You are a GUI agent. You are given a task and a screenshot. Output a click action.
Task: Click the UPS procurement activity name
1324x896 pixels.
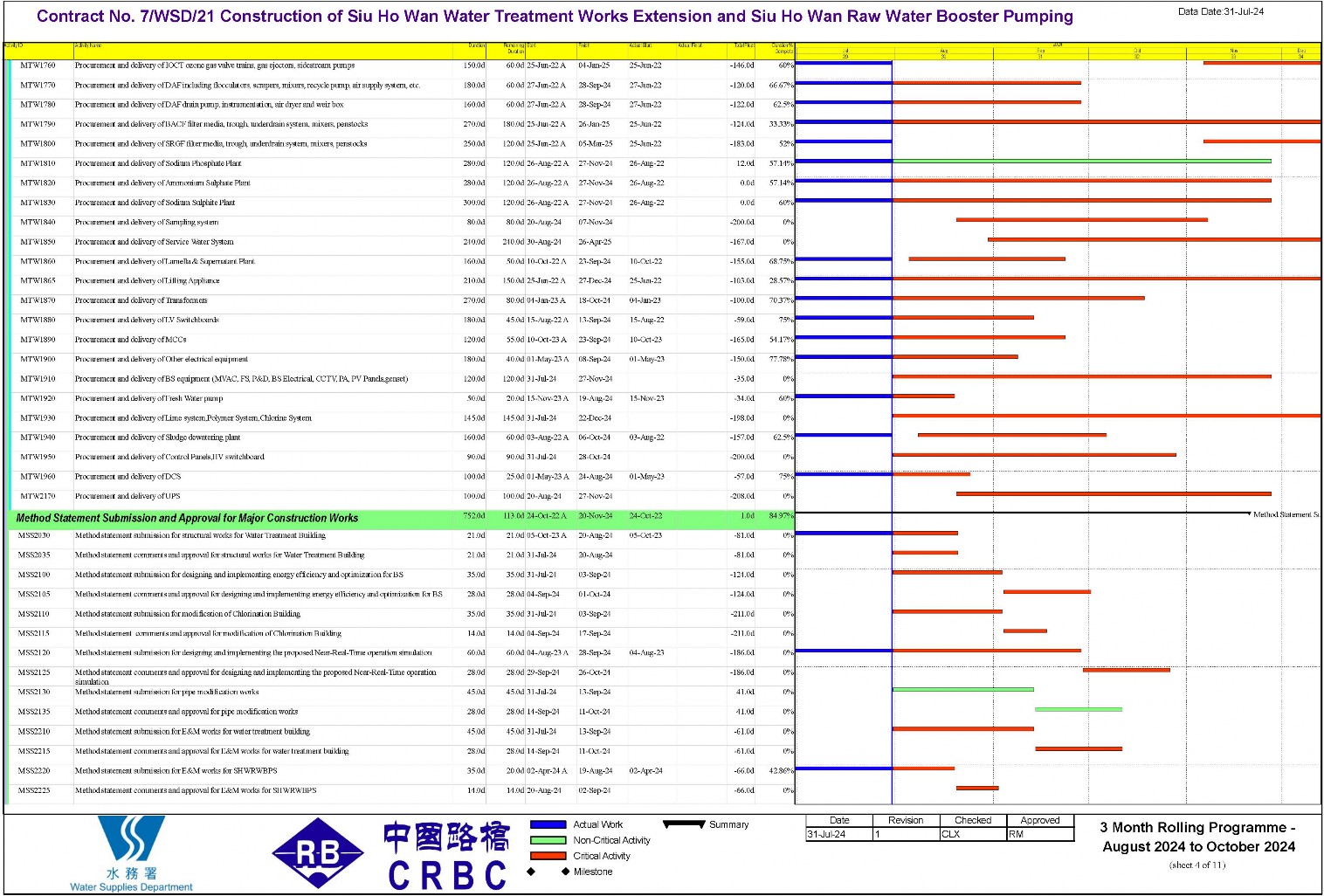[127, 496]
